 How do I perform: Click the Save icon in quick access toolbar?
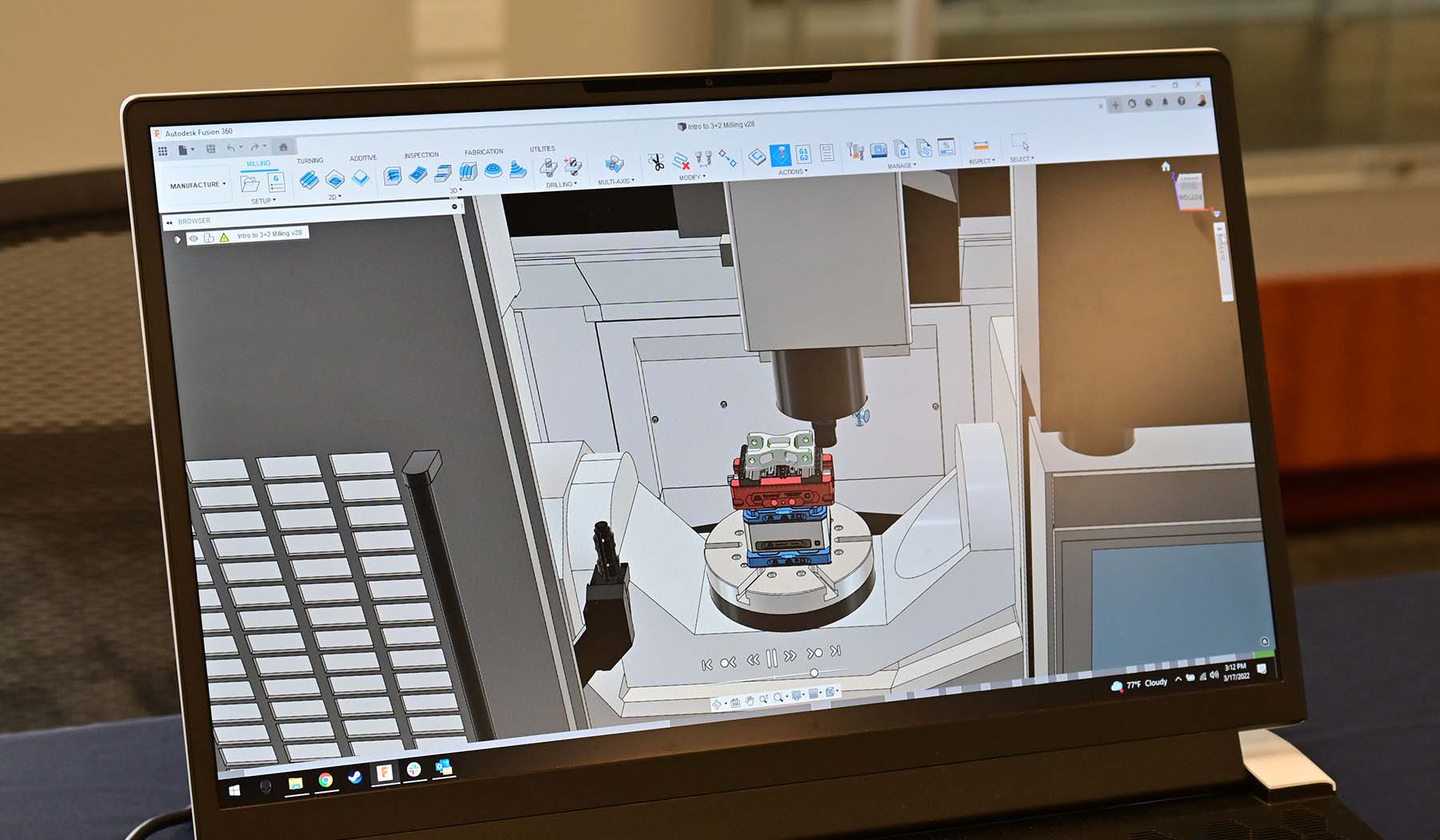(210, 147)
